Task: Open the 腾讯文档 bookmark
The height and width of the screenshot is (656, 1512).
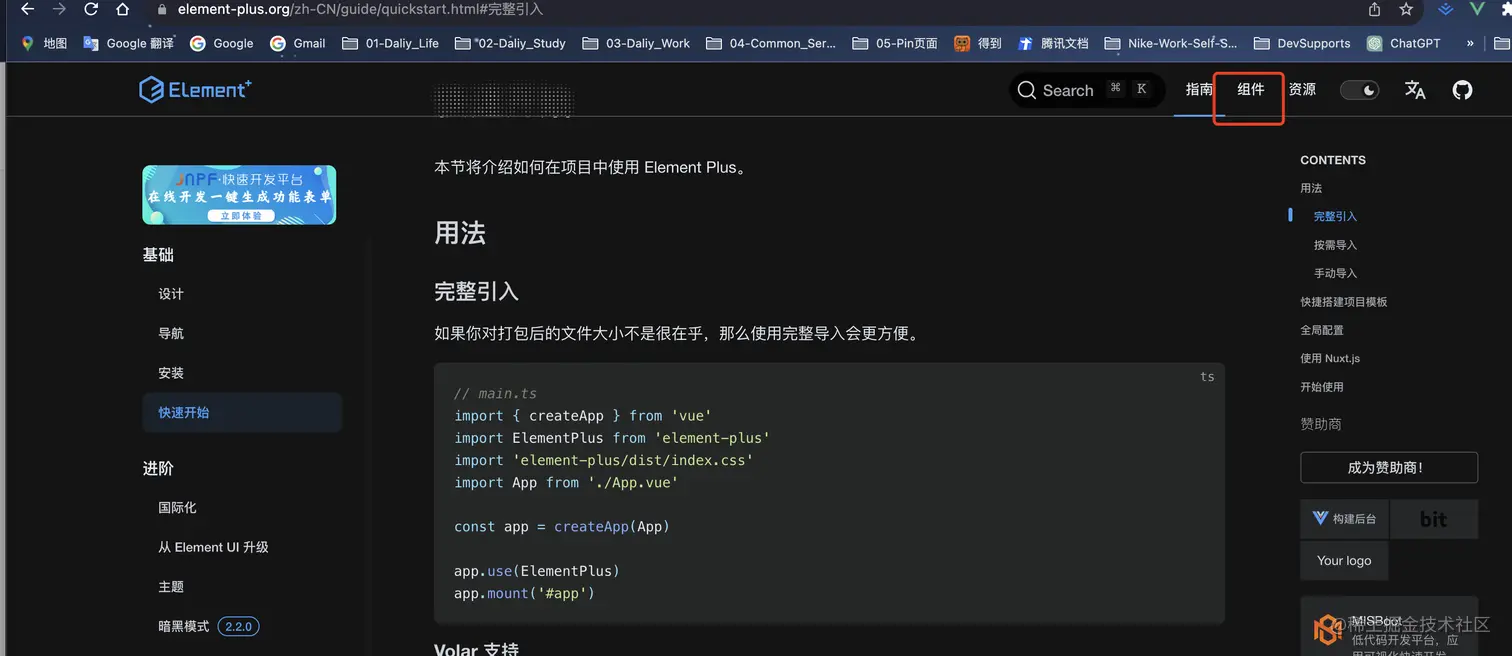Action: 1053,43
